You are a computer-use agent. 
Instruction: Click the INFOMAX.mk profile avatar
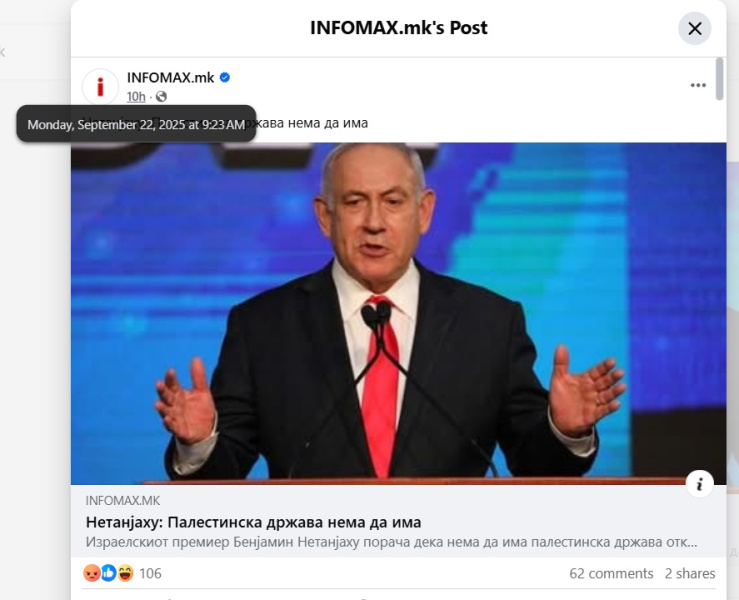100,87
